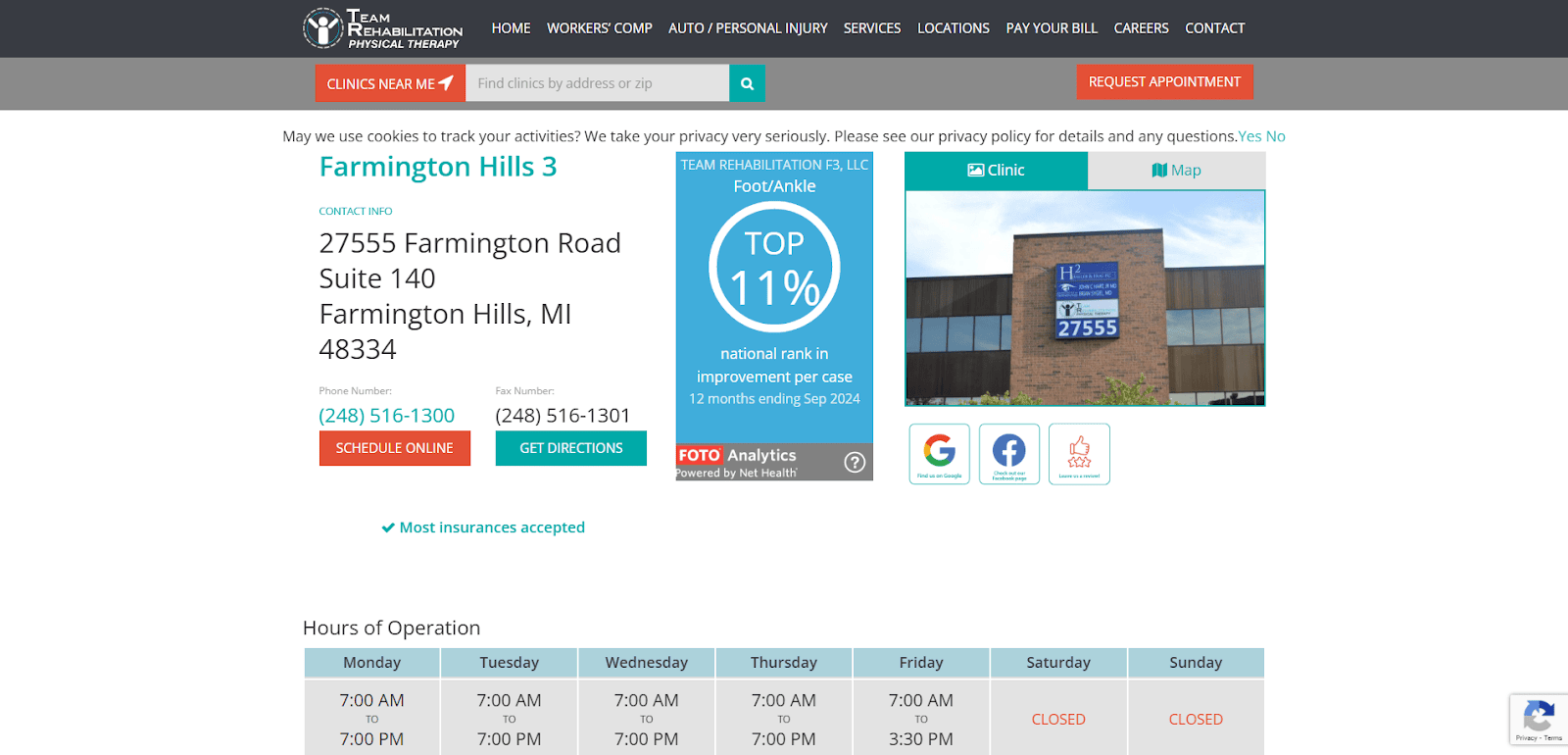This screenshot has width=1568, height=755.
Task: Decline cookies with the No link
Action: point(1276,136)
